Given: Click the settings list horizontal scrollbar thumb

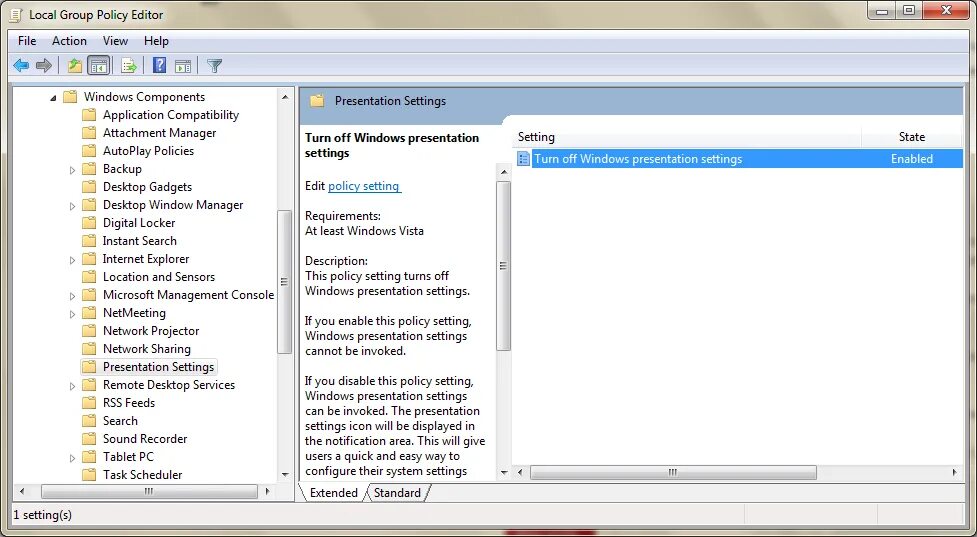Looking at the screenshot, I should click(x=673, y=473).
